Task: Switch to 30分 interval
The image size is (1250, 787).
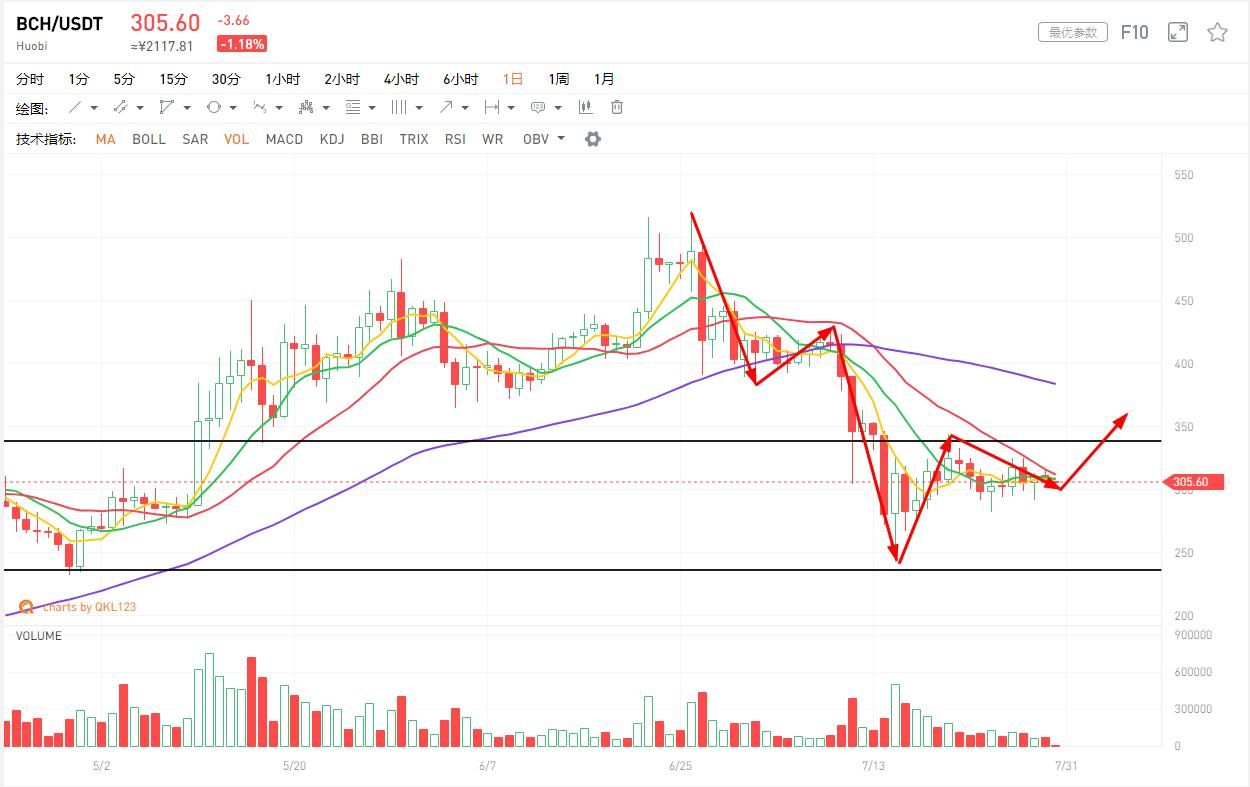Action: tap(226, 79)
